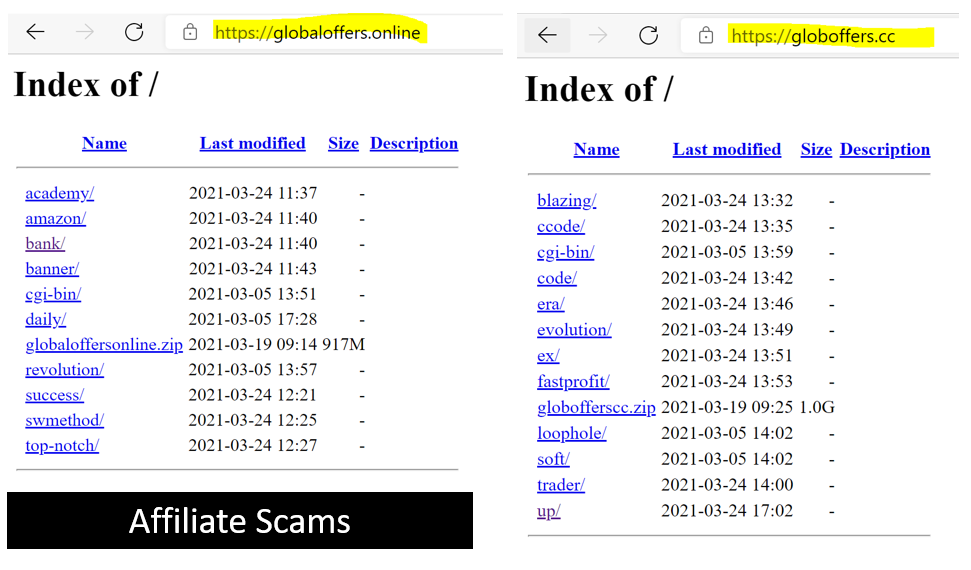Reload the globaloffers.online page
The height and width of the screenshot is (570, 971).
point(134,32)
